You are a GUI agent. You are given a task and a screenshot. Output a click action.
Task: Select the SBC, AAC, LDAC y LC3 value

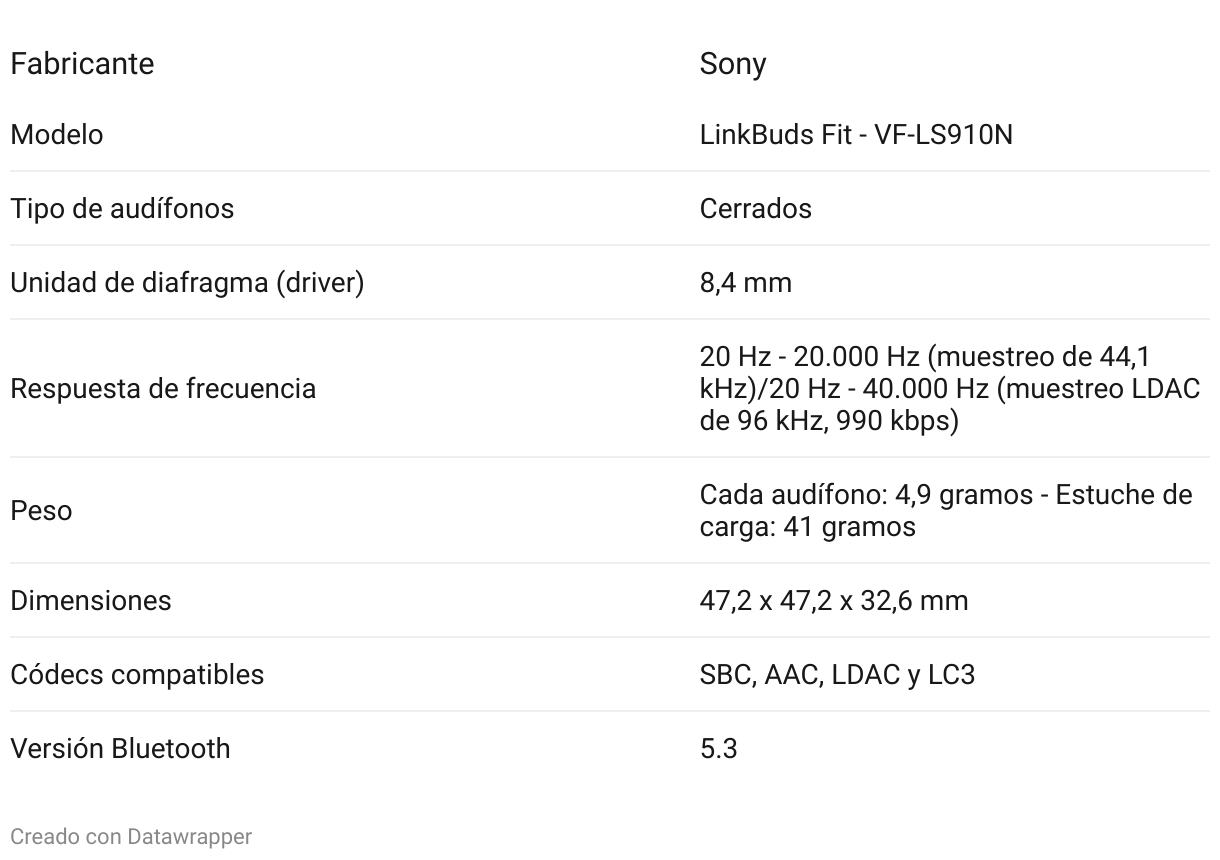(x=837, y=674)
